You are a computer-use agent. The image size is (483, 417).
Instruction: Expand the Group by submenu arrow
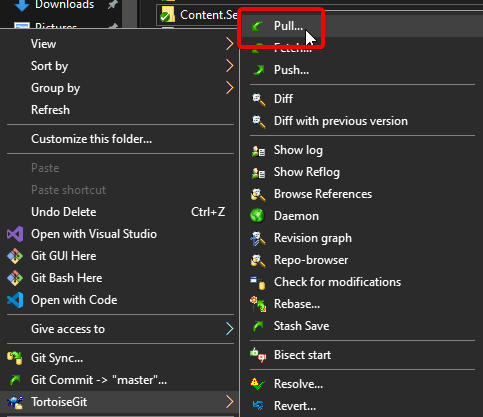point(229,88)
